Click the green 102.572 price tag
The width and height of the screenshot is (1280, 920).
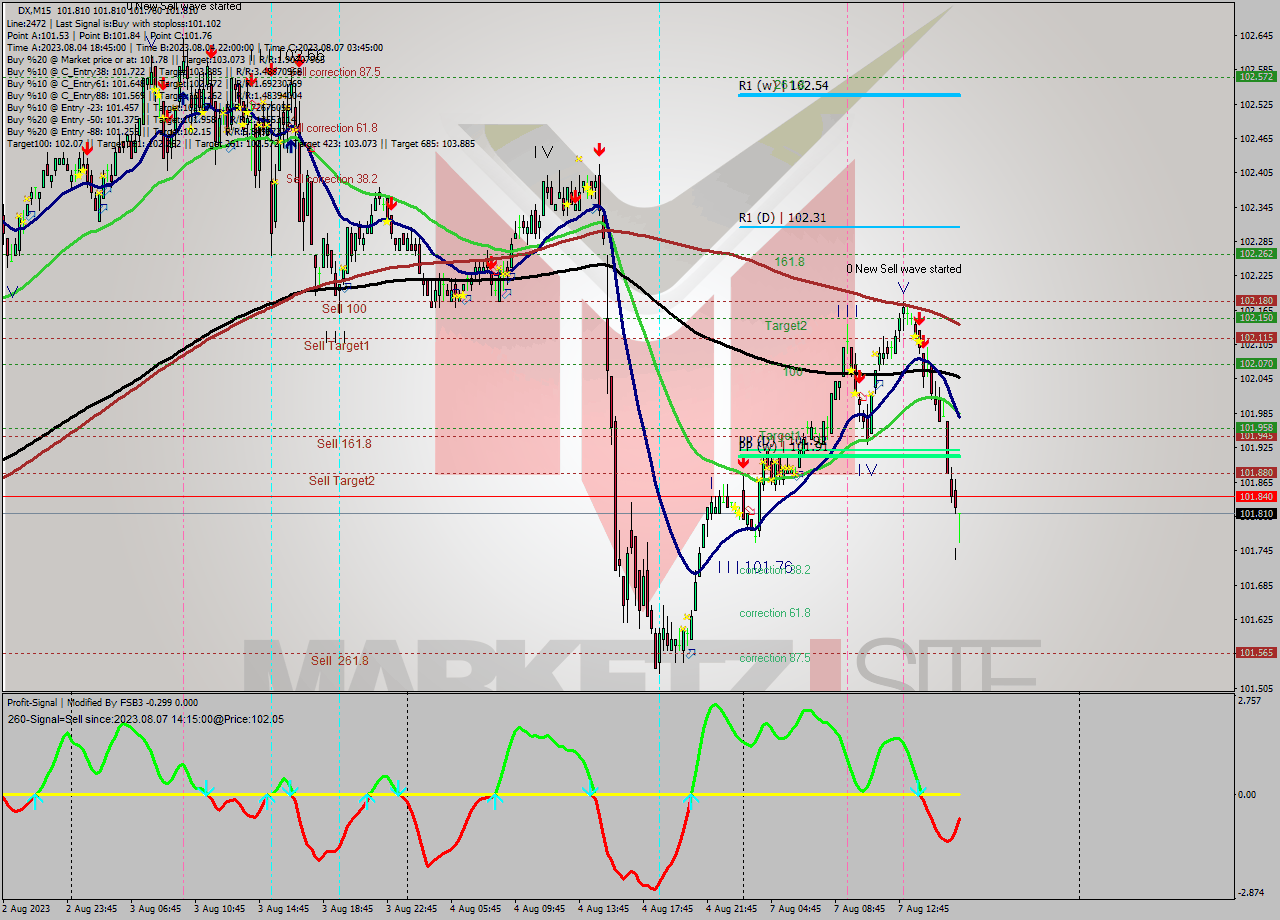1256,77
